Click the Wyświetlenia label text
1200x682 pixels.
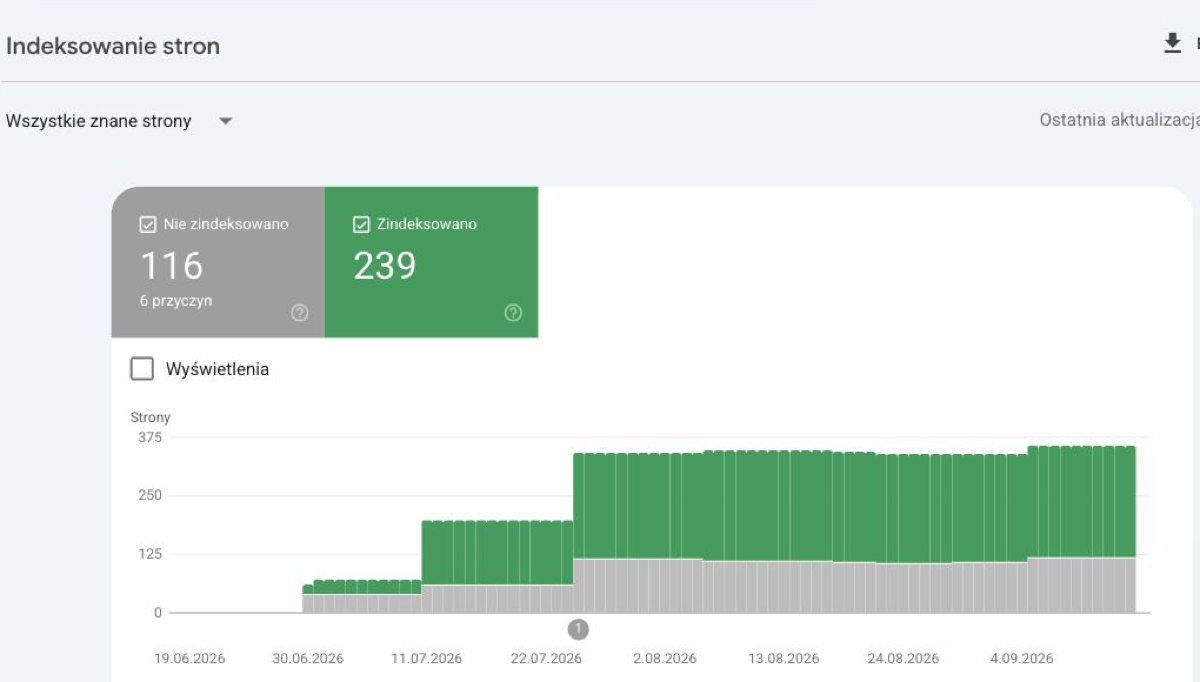coord(217,369)
